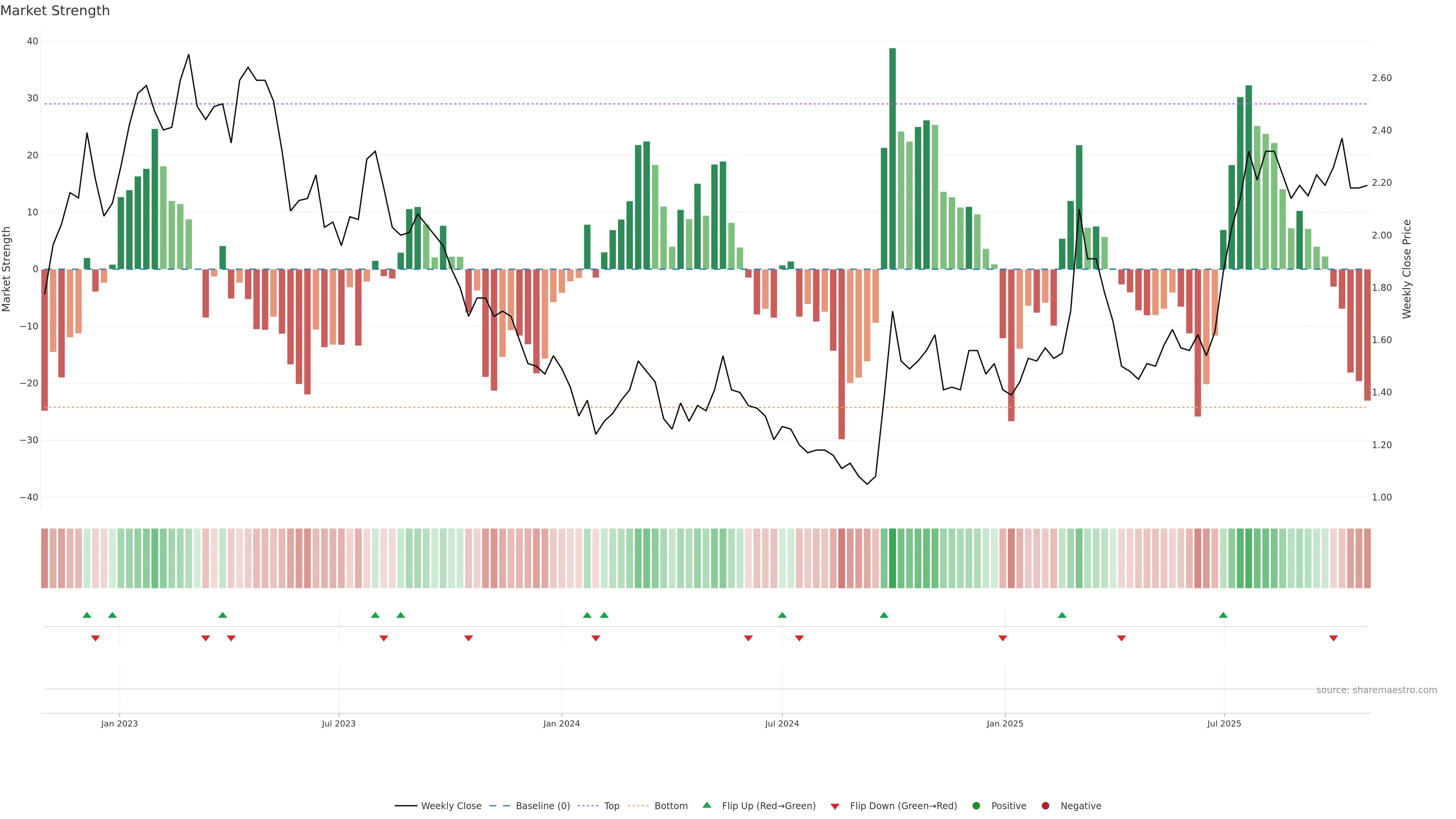Viewport: 1456px width, 819px height.
Task: Click the tallest dark green bar near 39
Action: click(x=893, y=158)
